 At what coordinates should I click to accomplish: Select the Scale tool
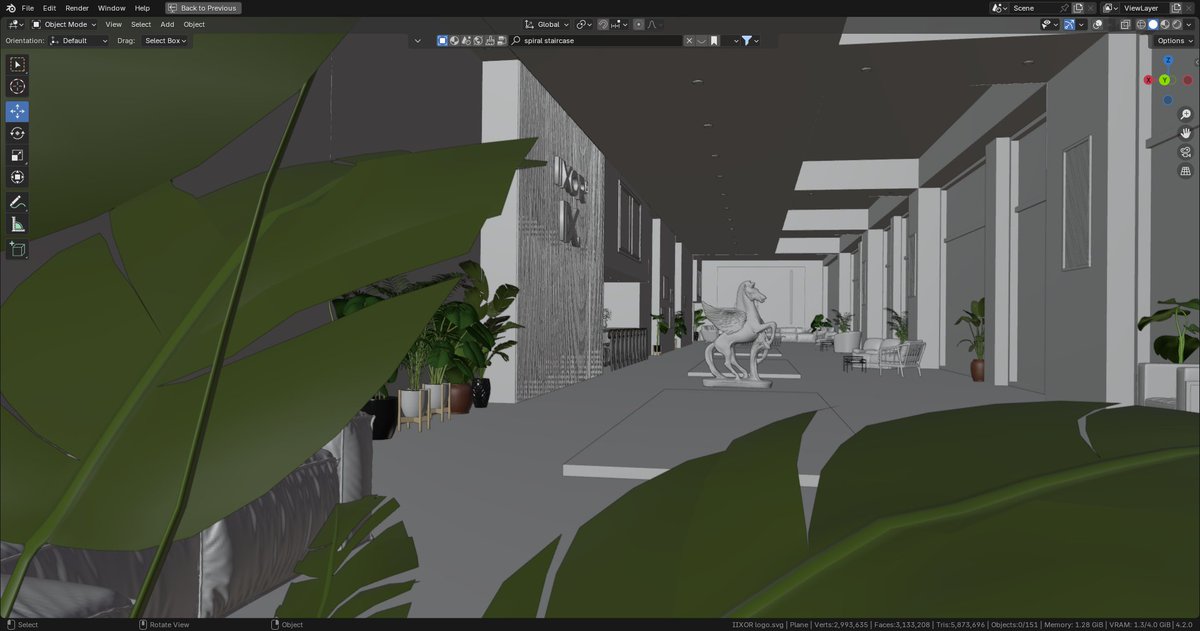(17, 155)
